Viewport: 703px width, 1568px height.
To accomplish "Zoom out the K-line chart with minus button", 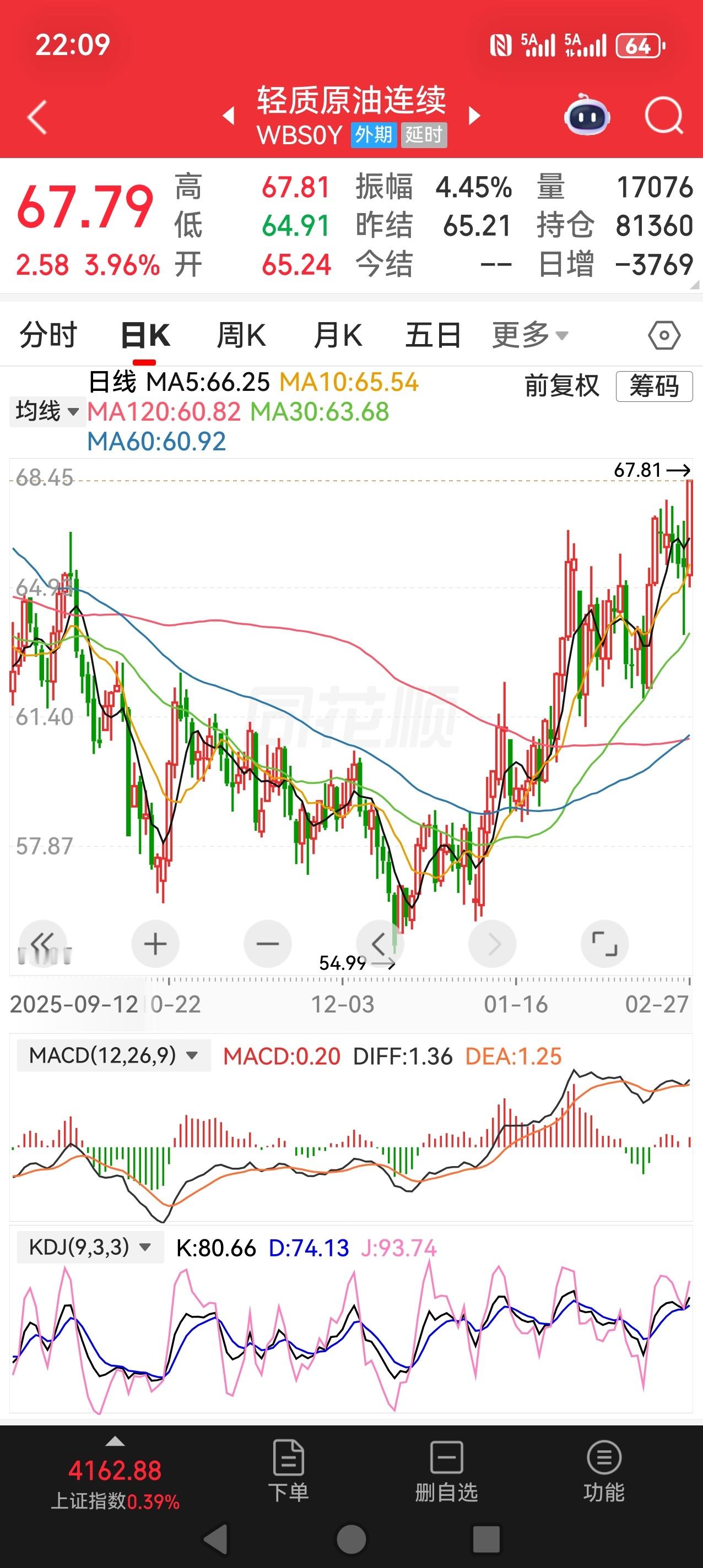I will (267, 944).
